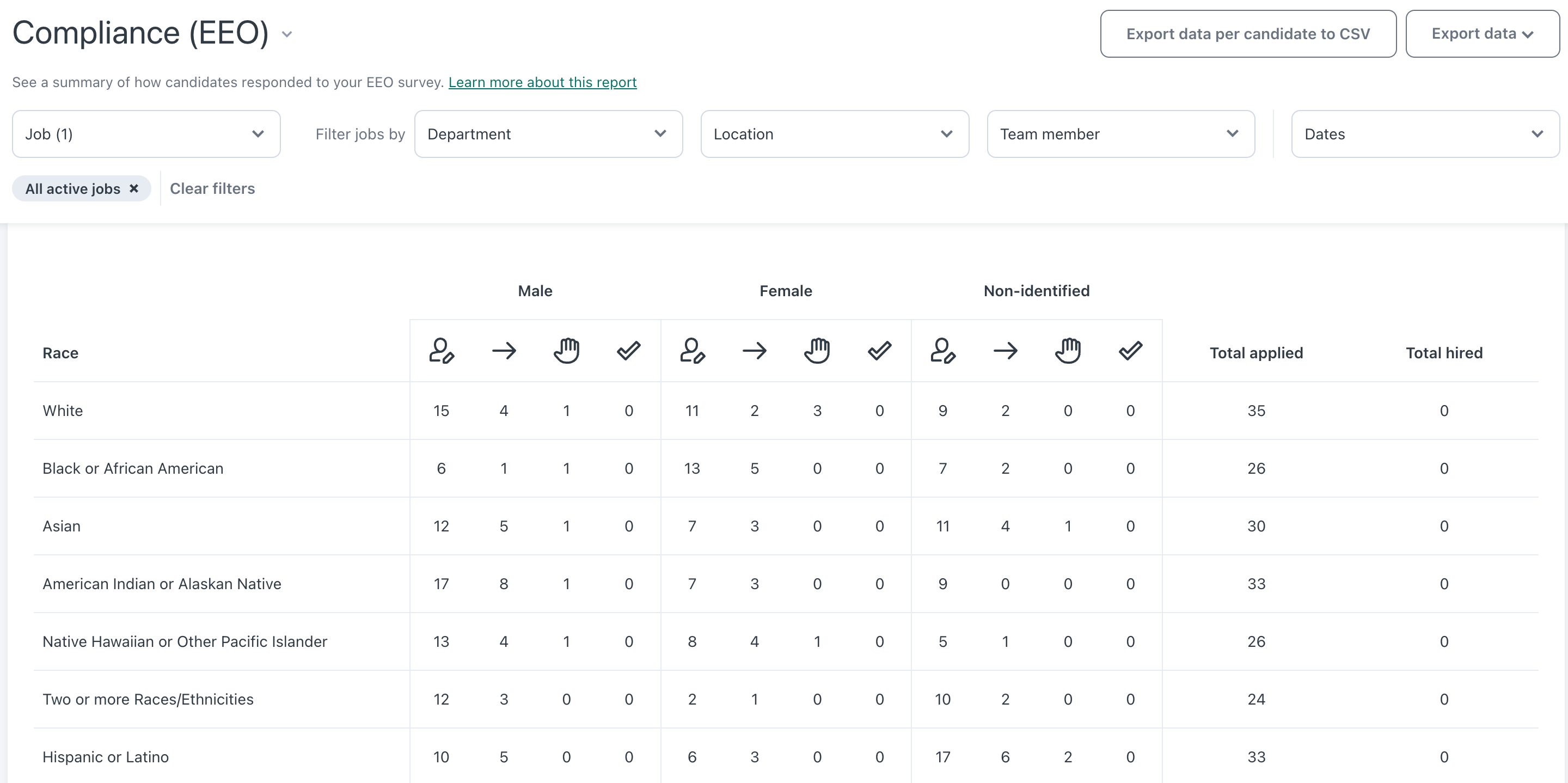Select the Hispanic or Latino row label
This screenshot has width=1568, height=783.
pos(106,757)
